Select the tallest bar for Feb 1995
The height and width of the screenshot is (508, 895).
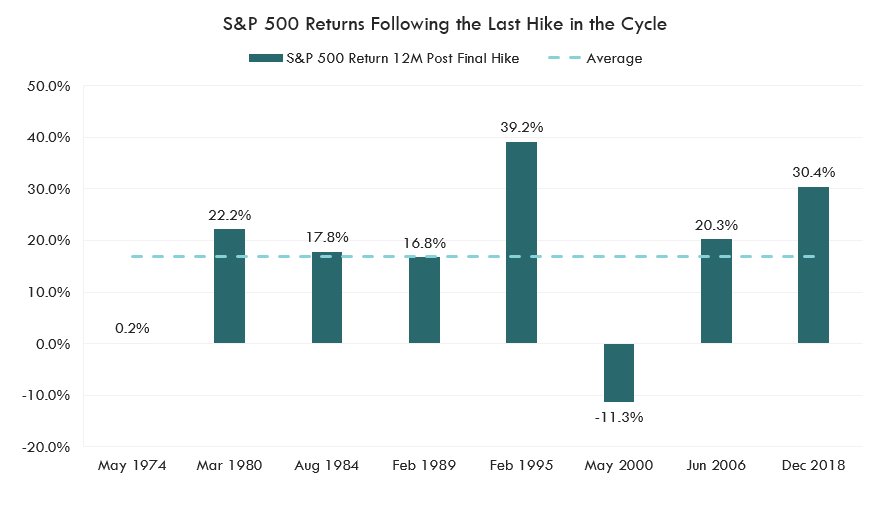(x=521, y=242)
